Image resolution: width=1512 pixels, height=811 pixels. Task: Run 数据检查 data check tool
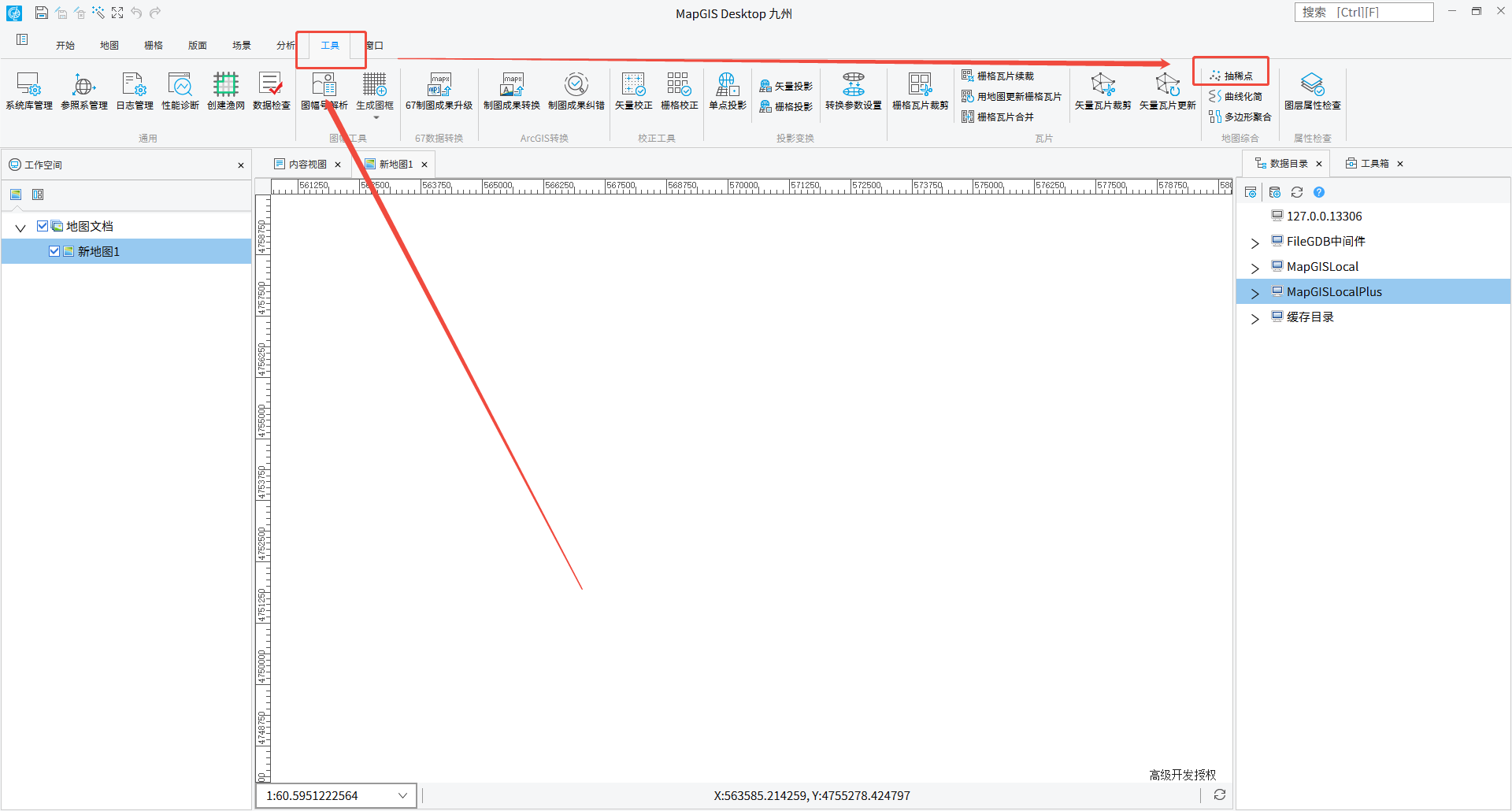pyautogui.click(x=272, y=91)
